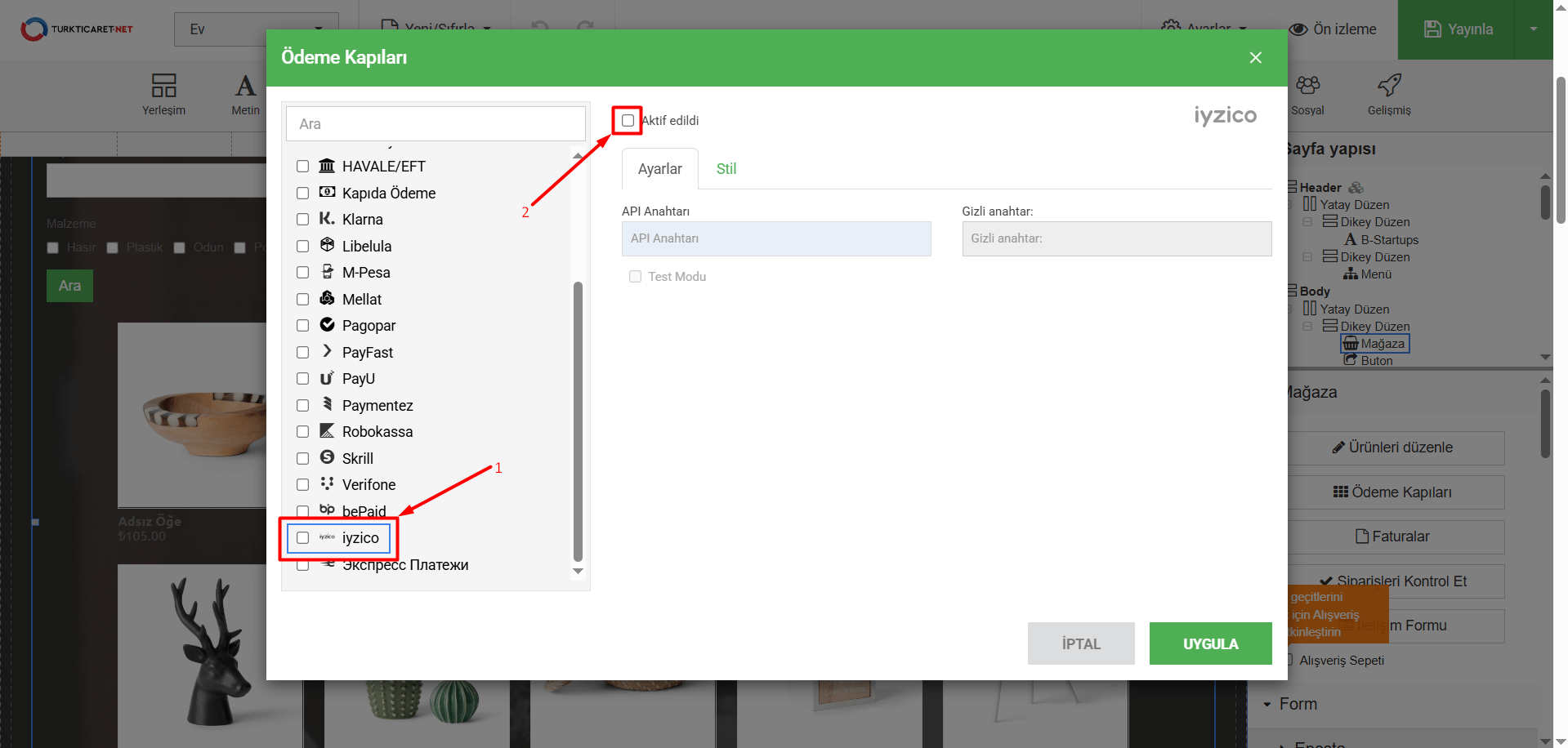Switch to the Stil tab
Screen dimensions: 1568x748
(x=726, y=169)
